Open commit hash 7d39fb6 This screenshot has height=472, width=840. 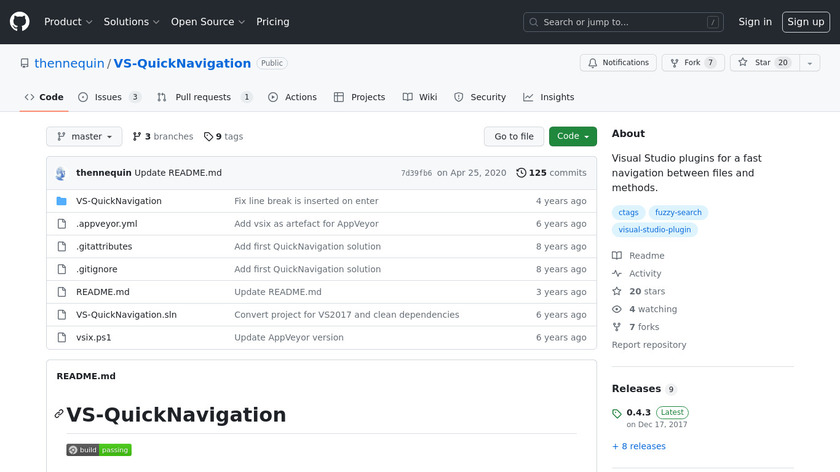pos(416,173)
